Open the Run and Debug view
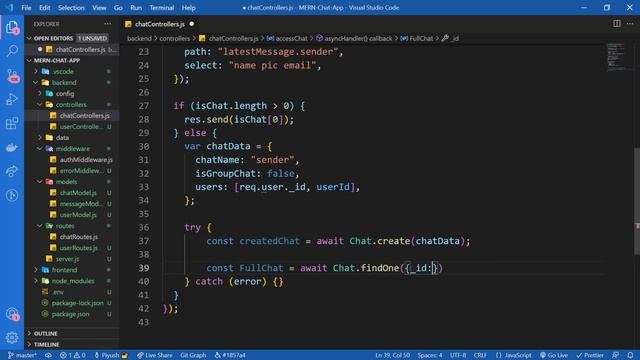The image size is (640, 360). point(12,99)
